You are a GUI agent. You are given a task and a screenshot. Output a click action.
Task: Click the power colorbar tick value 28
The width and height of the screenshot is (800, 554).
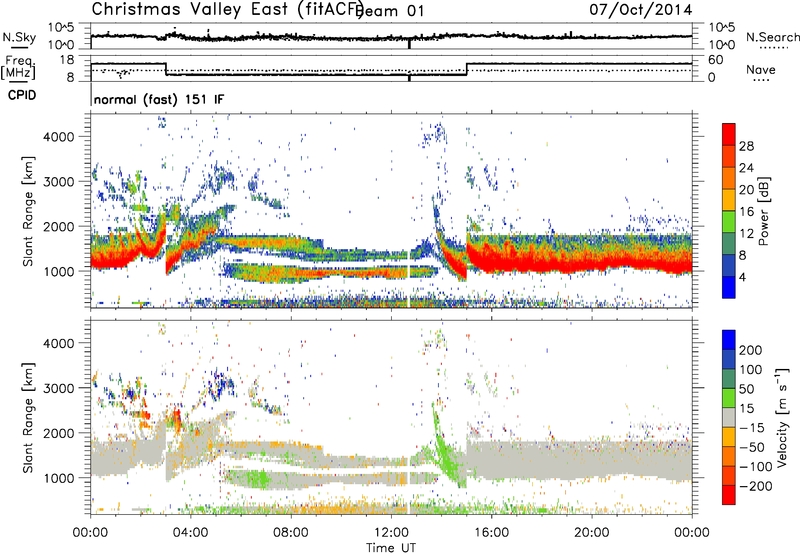pyautogui.click(x=746, y=146)
